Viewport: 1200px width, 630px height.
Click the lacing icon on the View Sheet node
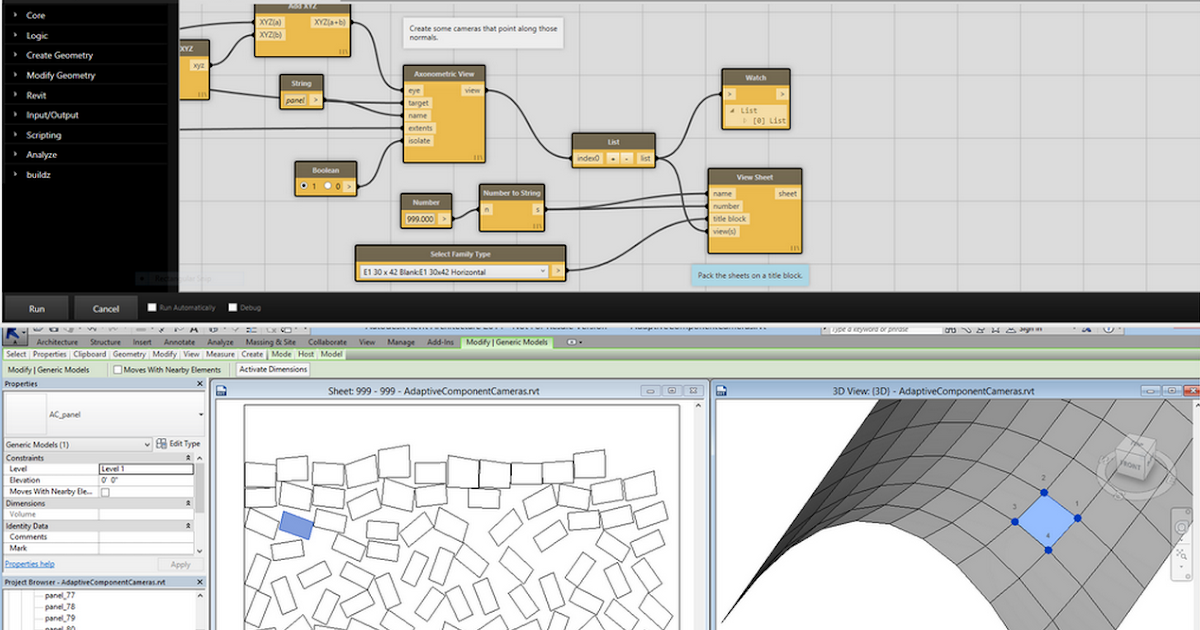(x=795, y=246)
